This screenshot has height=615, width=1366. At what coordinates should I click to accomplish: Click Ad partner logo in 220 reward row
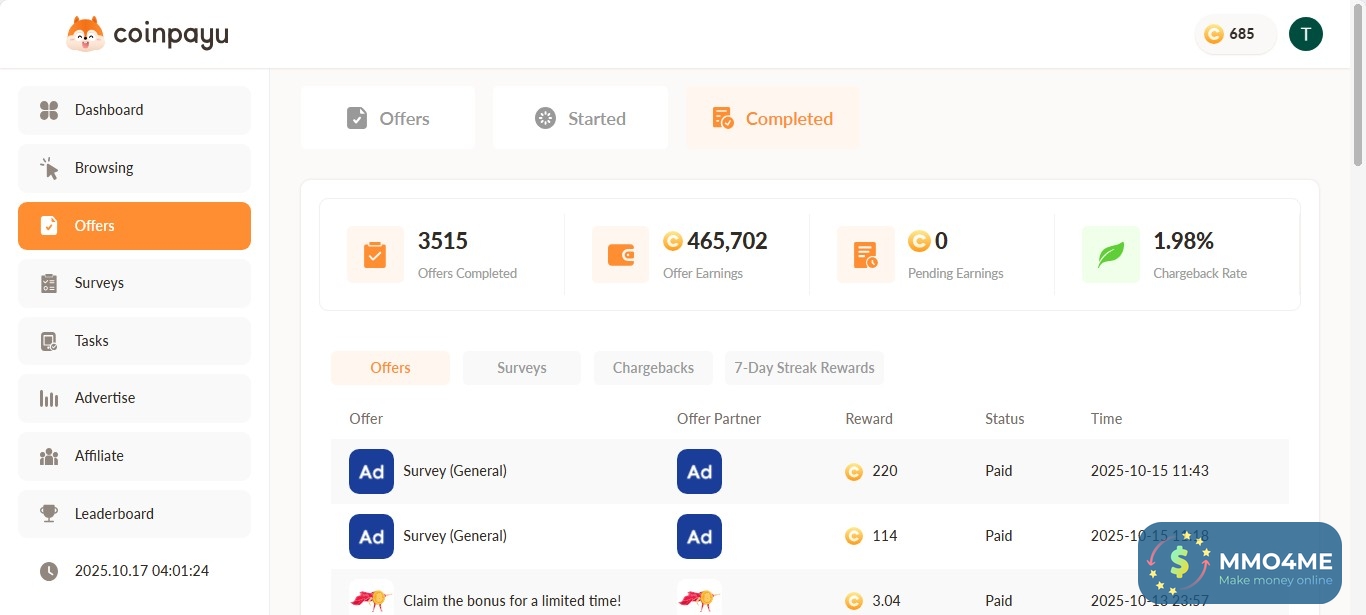coord(699,471)
